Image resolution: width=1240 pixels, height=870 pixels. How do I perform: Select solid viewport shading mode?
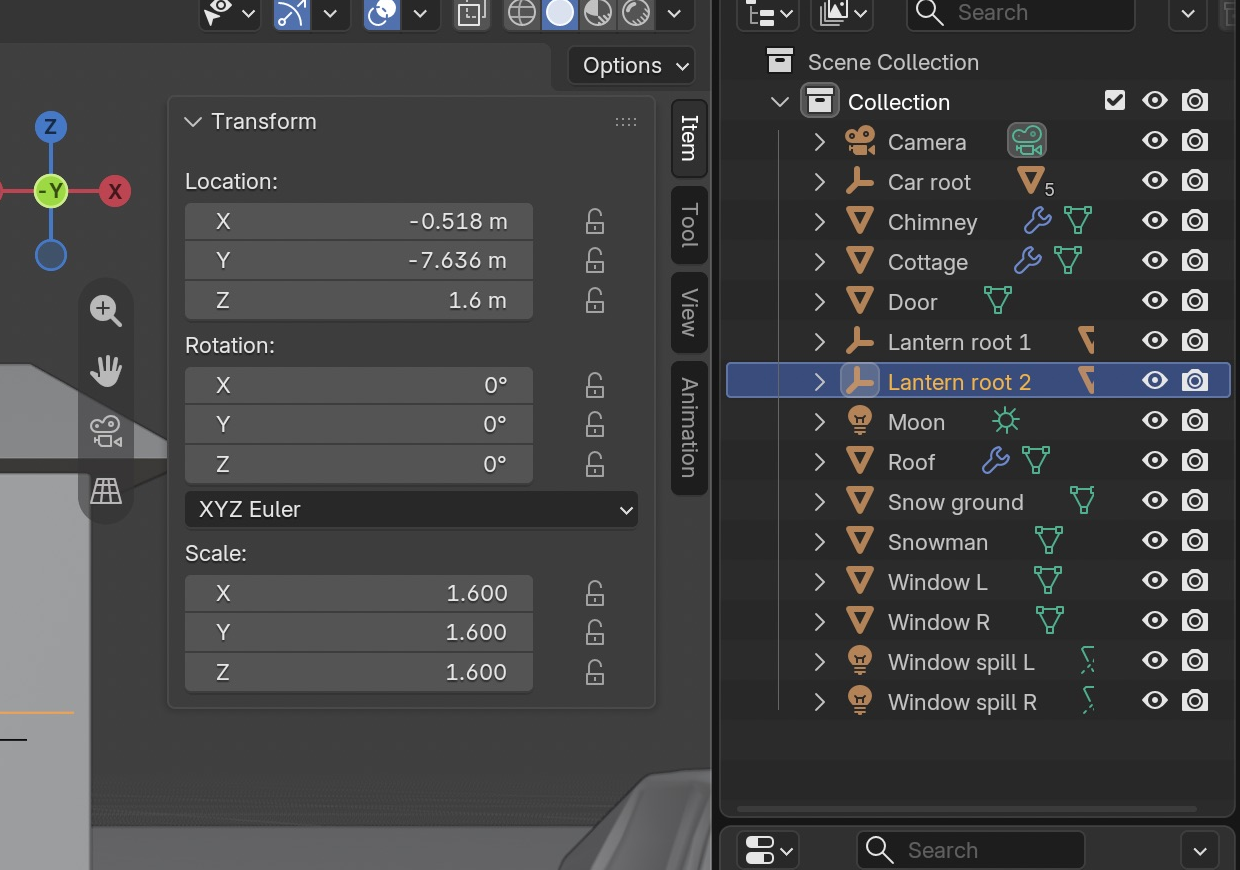coord(560,13)
